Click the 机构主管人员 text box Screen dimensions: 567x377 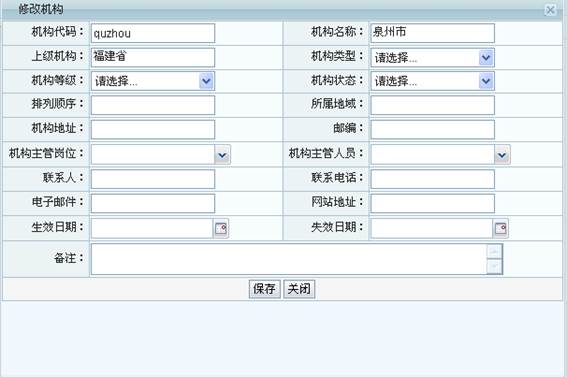coord(432,155)
